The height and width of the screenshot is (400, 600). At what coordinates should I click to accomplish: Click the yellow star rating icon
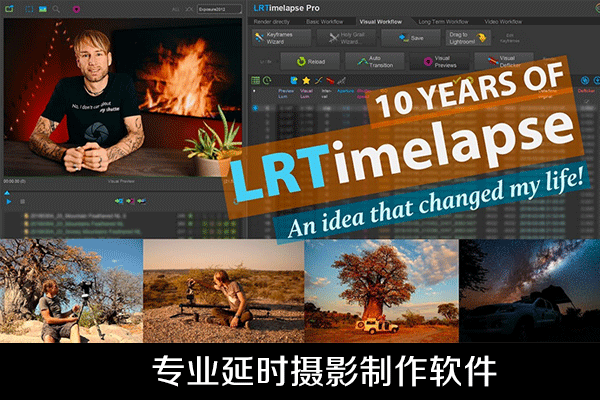(x=306, y=80)
